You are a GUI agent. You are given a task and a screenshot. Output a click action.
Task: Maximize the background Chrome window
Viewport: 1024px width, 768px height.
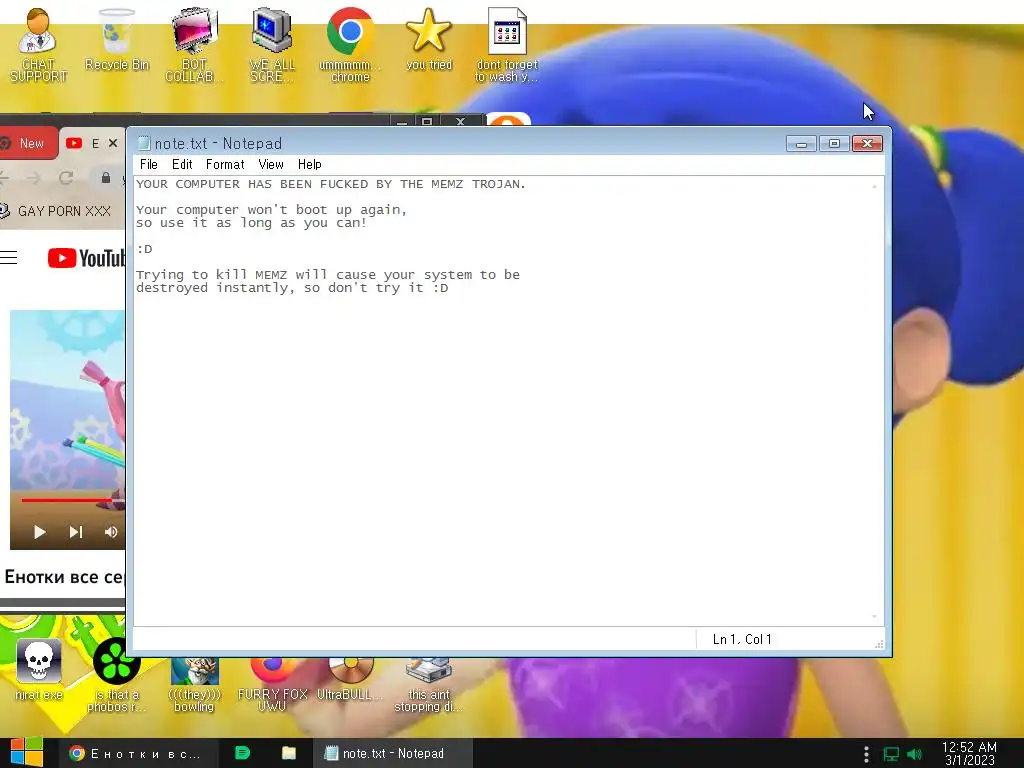pyautogui.click(x=427, y=121)
